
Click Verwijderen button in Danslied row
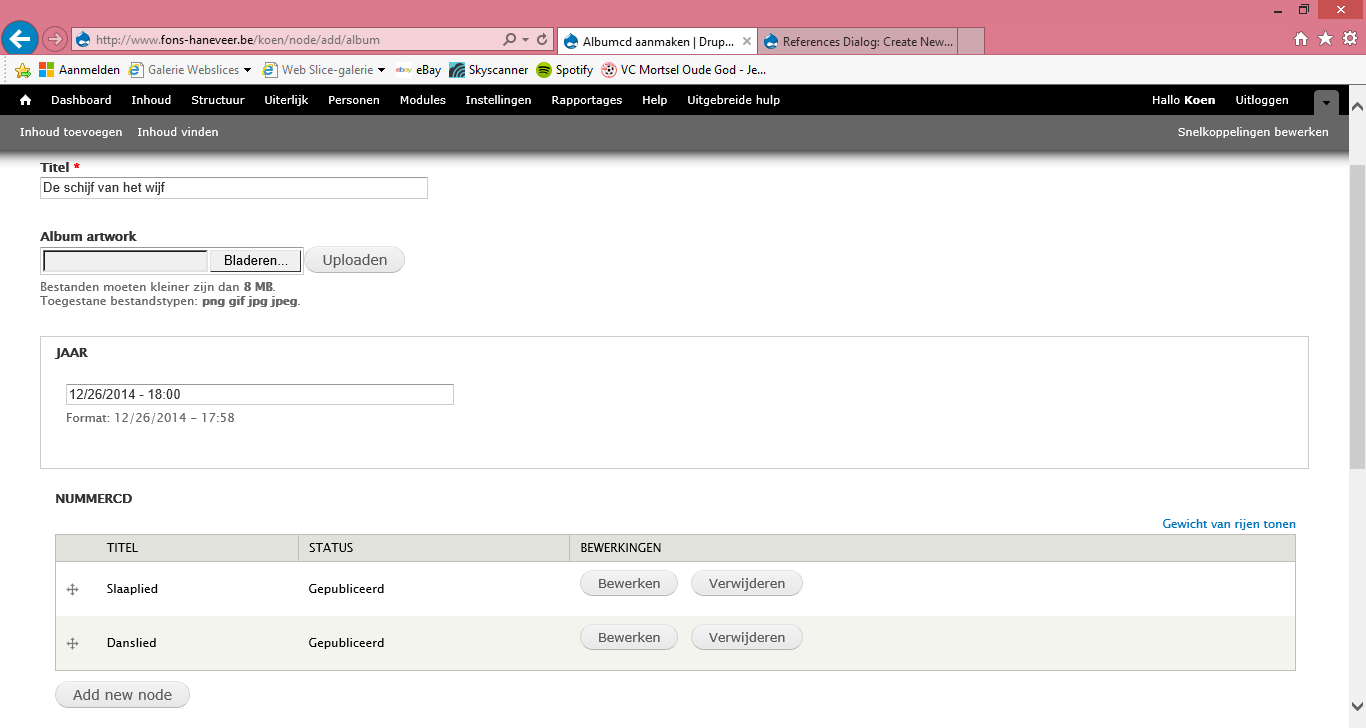747,637
